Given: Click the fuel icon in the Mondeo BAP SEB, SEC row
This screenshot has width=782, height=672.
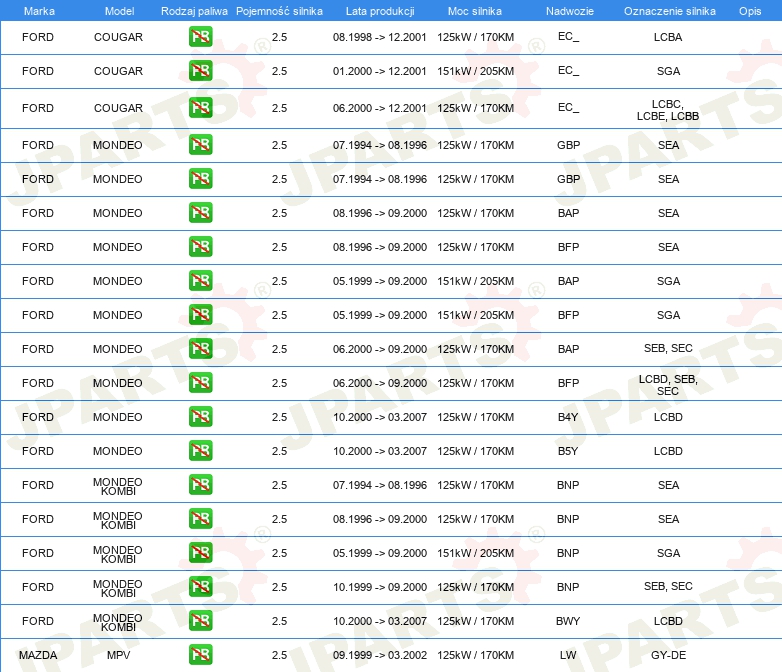Looking at the screenshot, I should coord(200,348).
